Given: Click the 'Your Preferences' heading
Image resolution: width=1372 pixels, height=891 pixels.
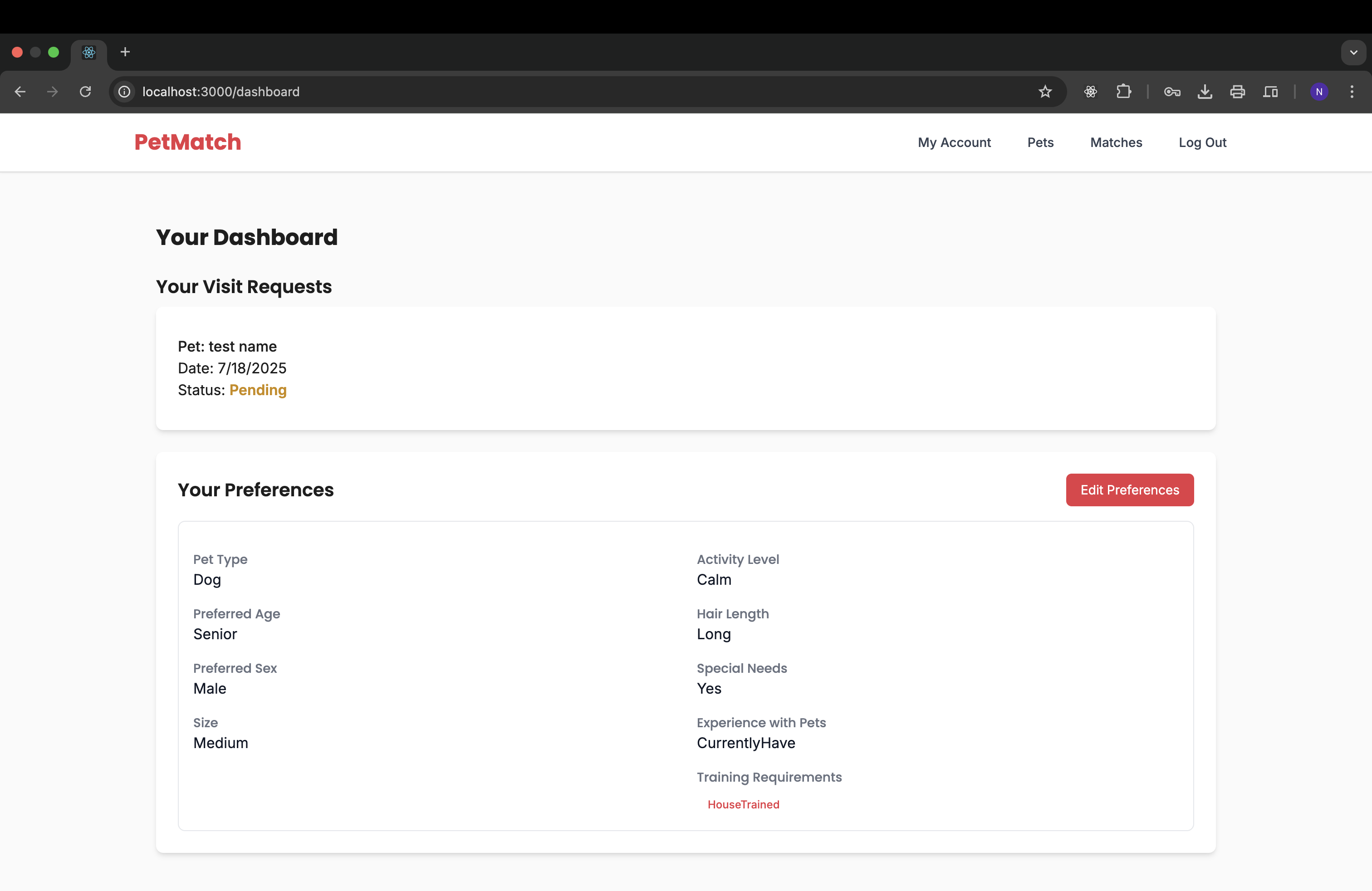Looking at the screenshot, I should [255, 490].
